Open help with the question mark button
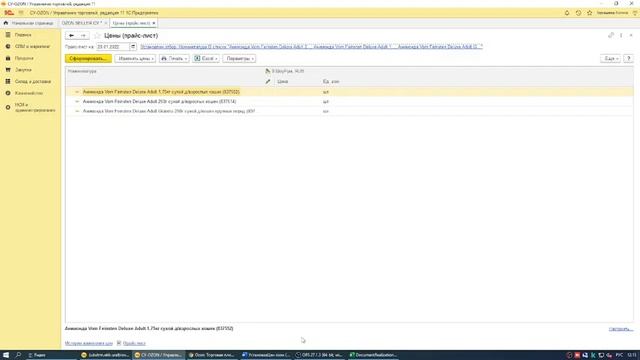The height and width of the screenshot is (360, 640). pyautogui.click(x=629, y=59)
